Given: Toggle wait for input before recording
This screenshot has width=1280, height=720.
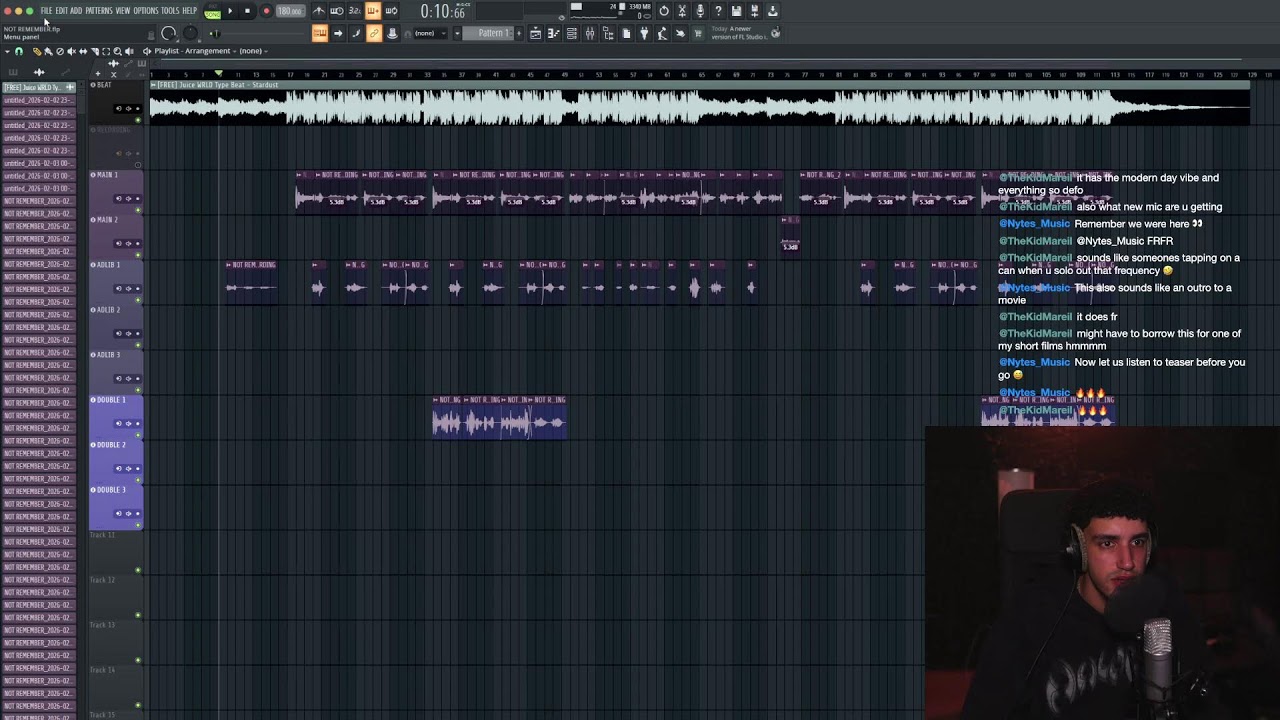Looking at the screenshot, I should pyautogui.click(x=337, y=11).
